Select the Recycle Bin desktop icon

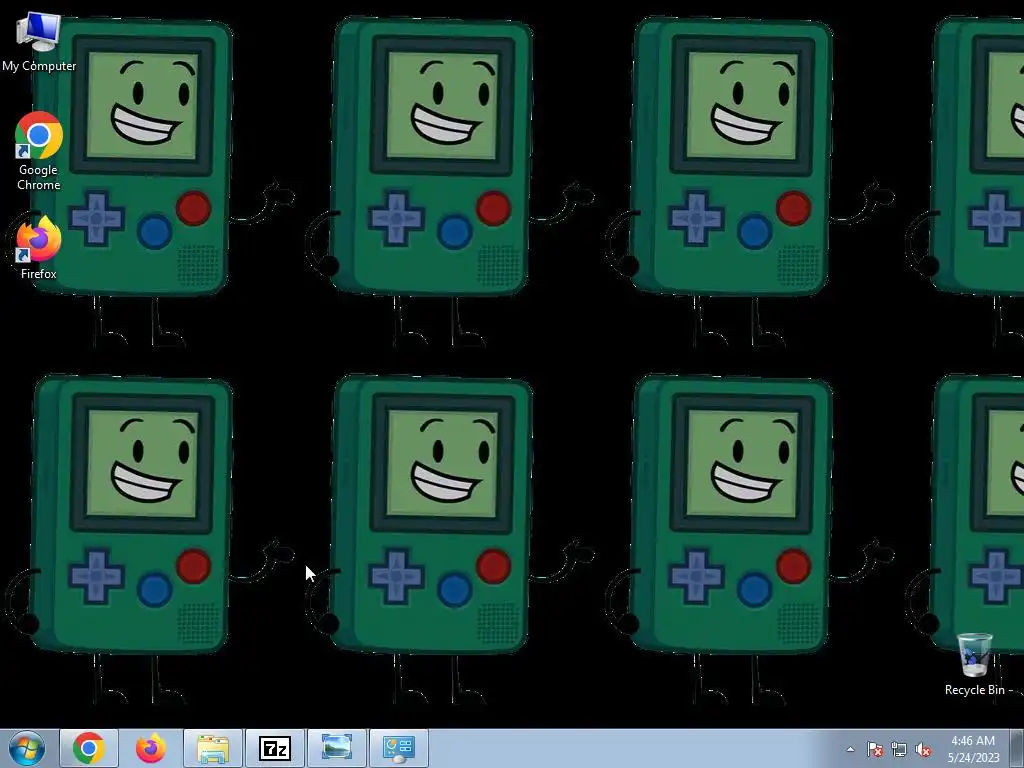click(x=975, y=665)
